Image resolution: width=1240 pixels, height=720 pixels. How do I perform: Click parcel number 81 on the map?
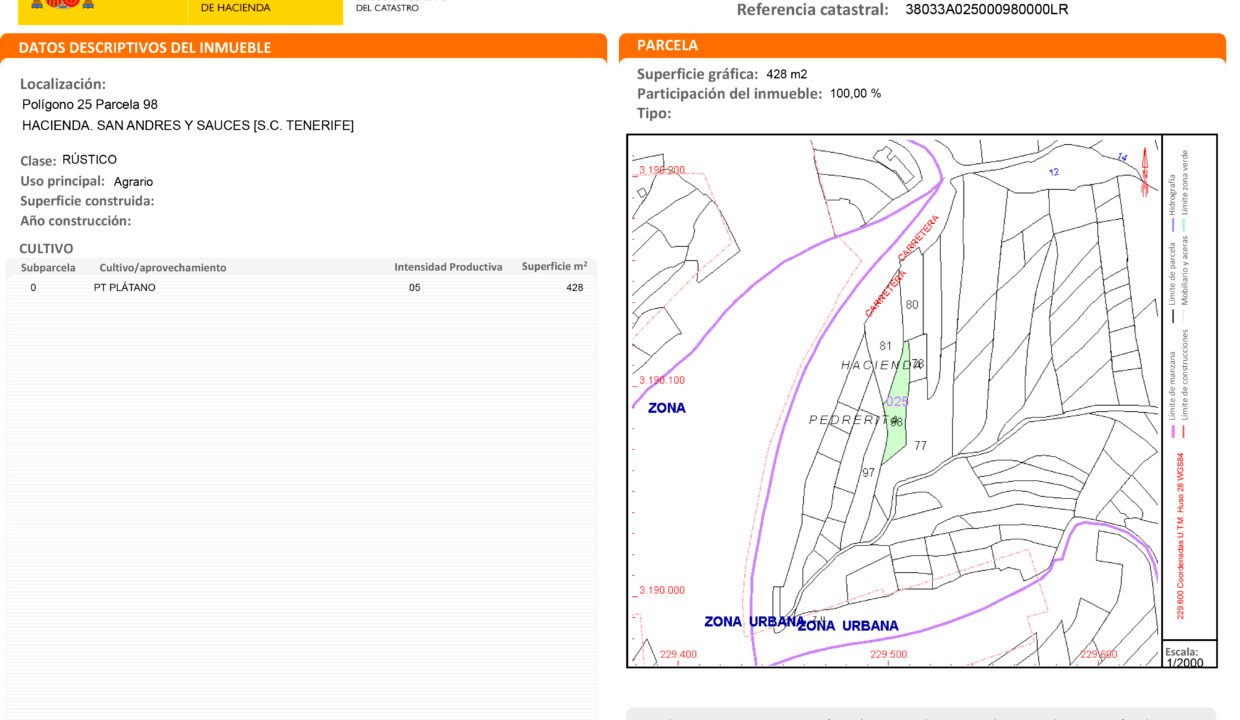pos(885,346)
